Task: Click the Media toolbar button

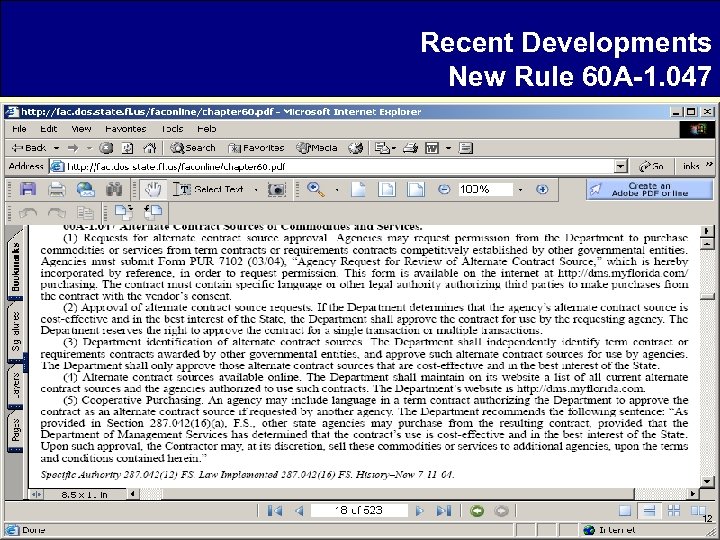Action: (317, 148)
